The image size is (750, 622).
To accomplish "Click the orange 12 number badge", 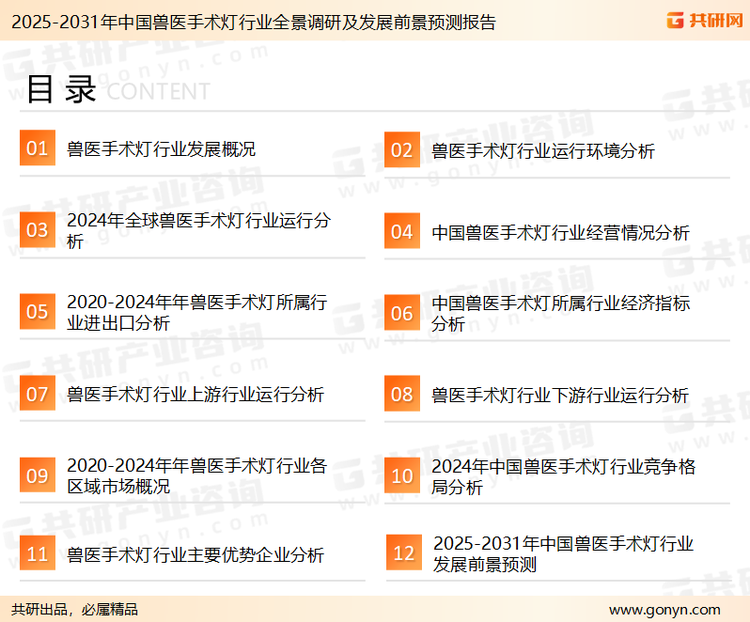I will tap(404, 553).
